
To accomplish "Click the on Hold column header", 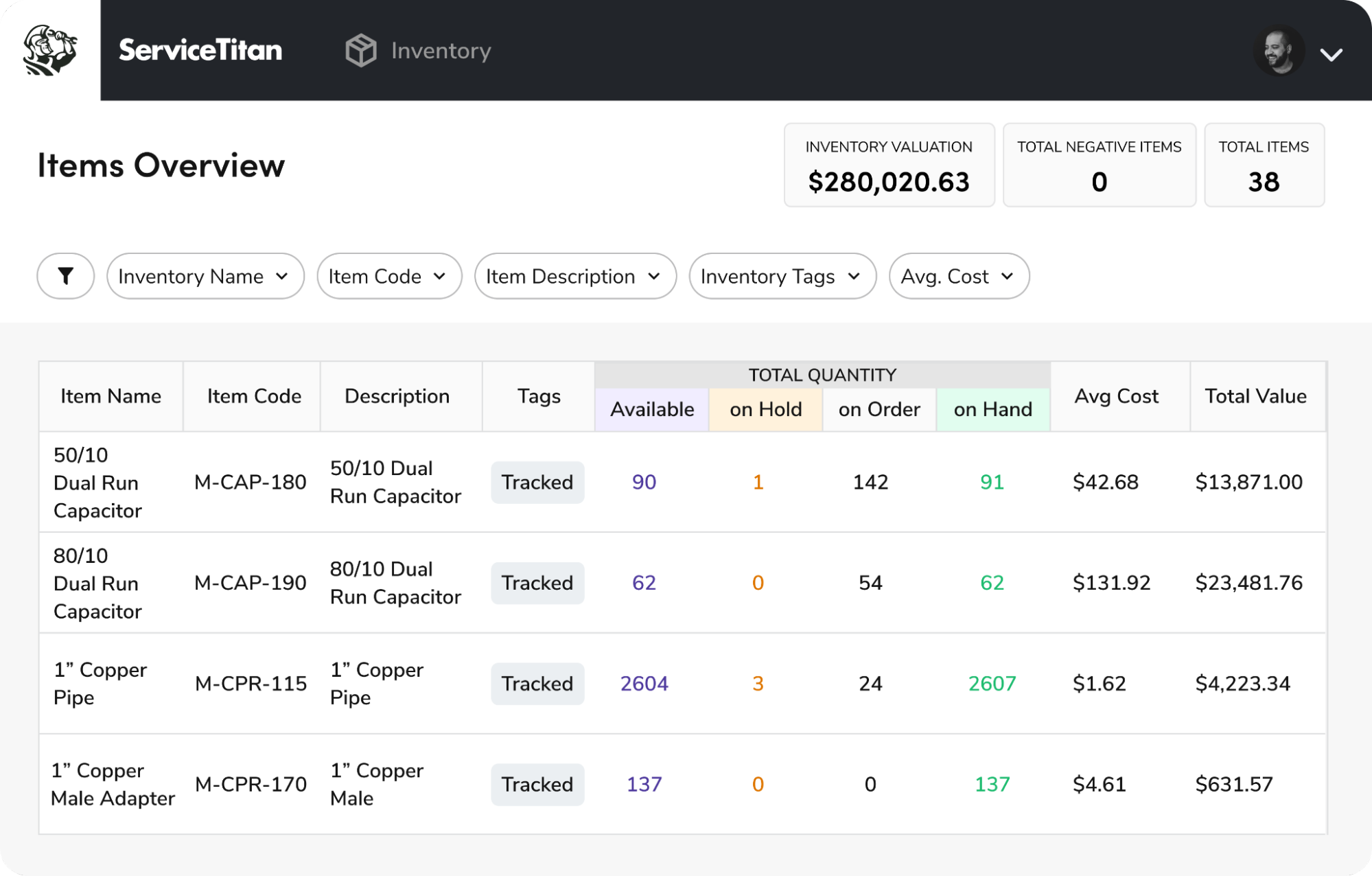I will pos(765,410).
